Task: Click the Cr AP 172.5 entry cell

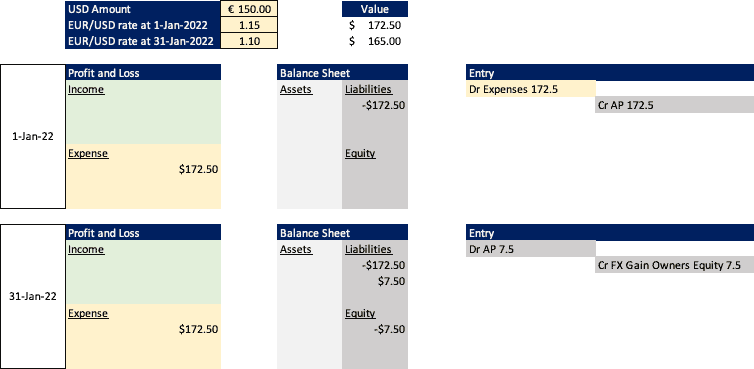Action: pos(674,105)
